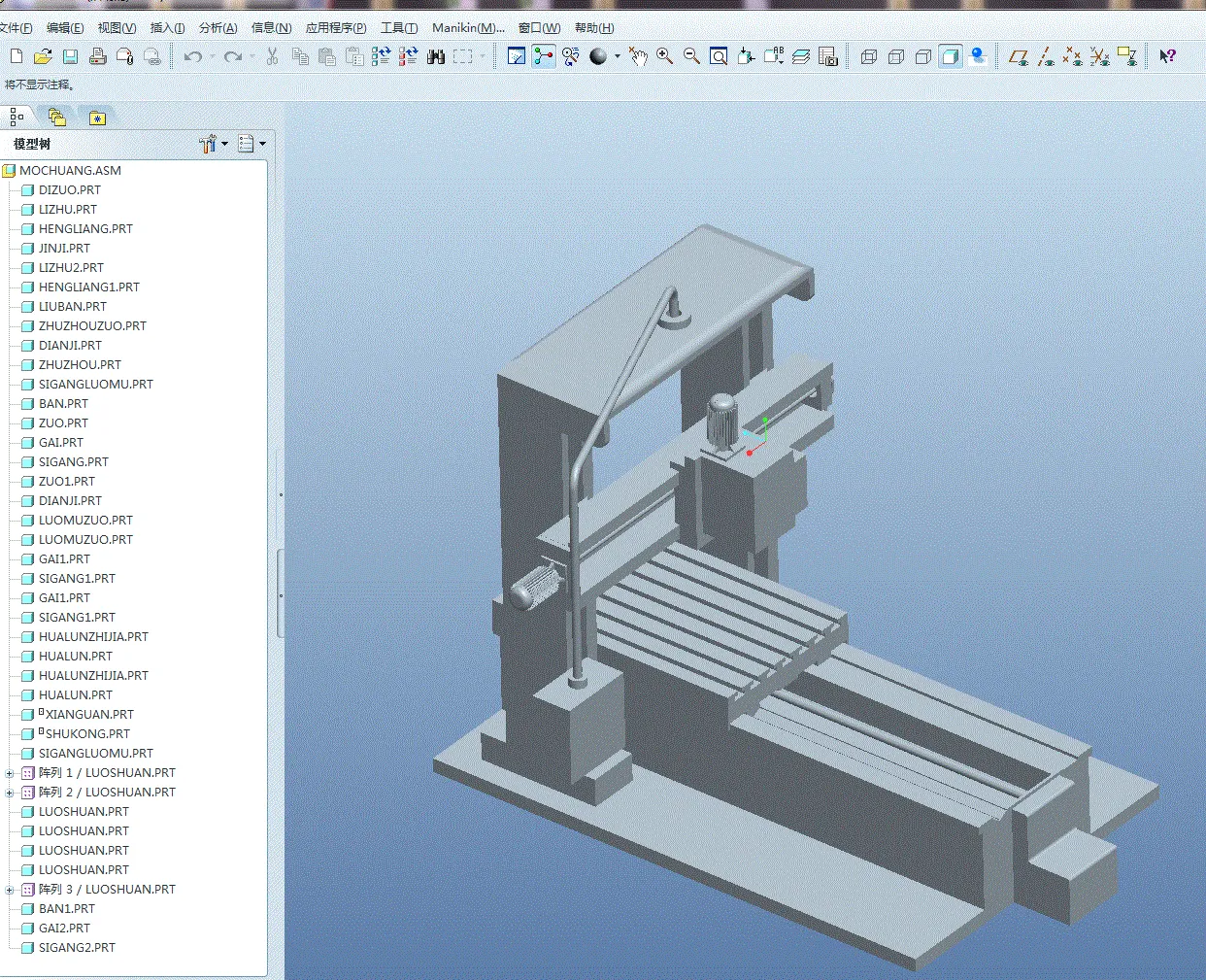Switch to the Folder Browser tab
Image resolution: width=1206 pixels, height=980 pixels.
(57, 118)
